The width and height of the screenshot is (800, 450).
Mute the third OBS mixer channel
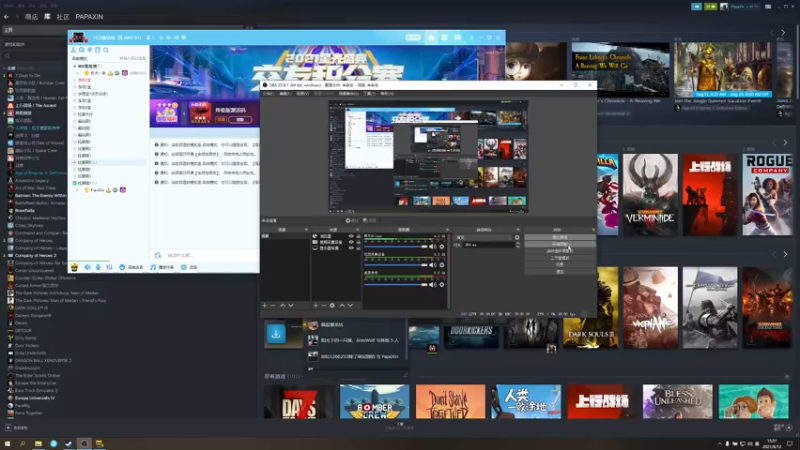tap(433, 285)
